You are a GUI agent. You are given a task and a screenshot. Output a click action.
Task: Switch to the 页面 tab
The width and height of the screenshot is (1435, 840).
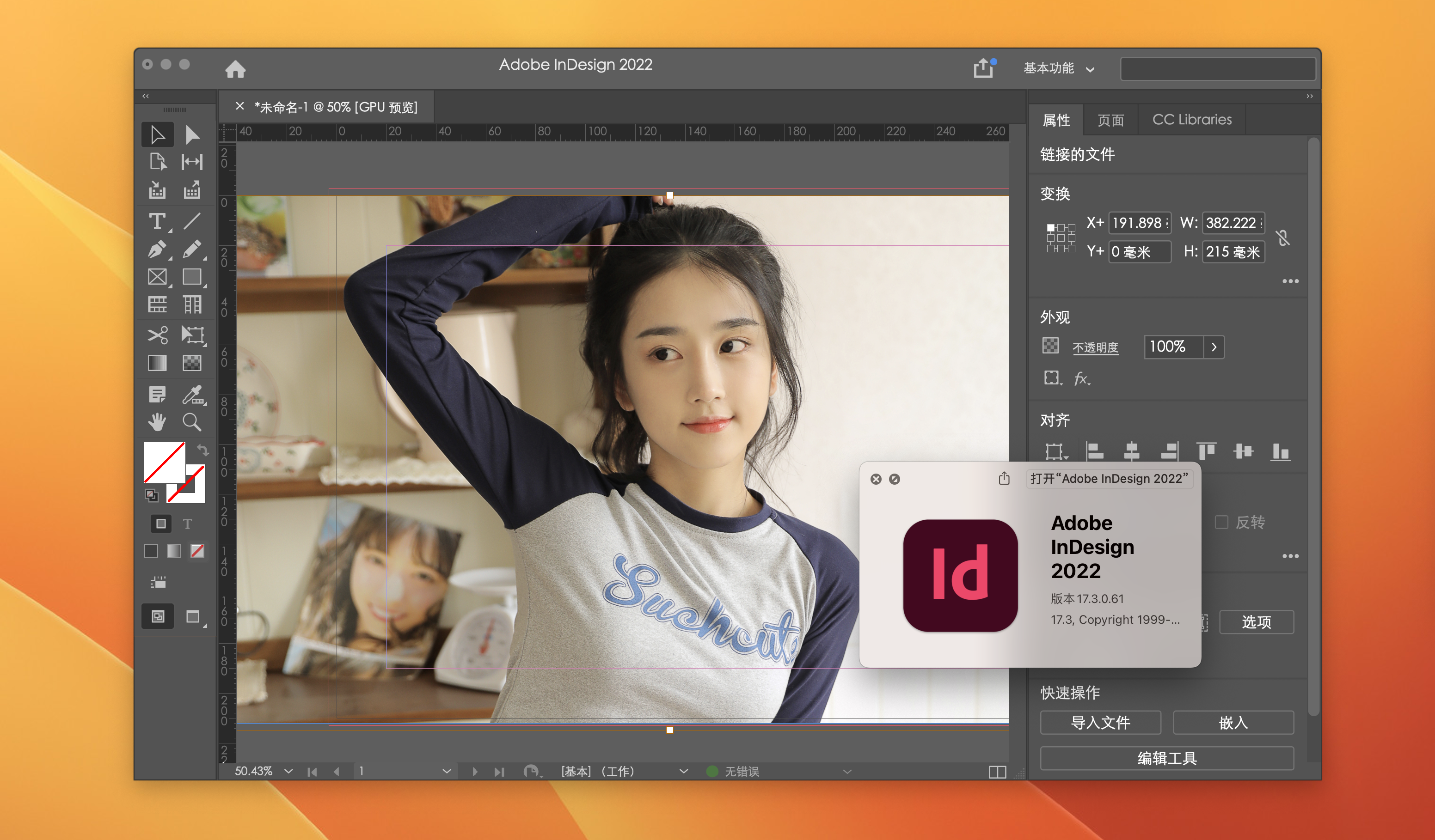[x=1110, y=120]
